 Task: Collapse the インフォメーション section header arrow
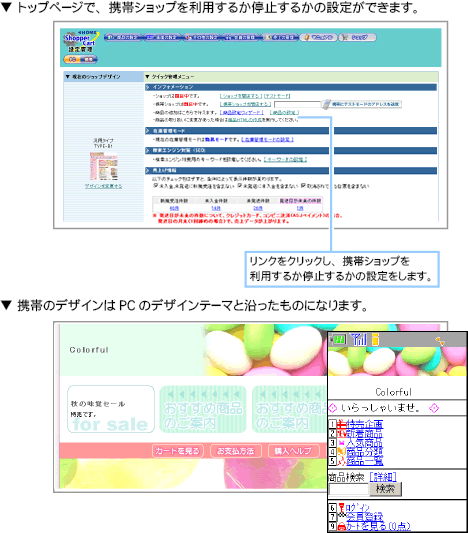pyautogui.click(x=148, y=87)
